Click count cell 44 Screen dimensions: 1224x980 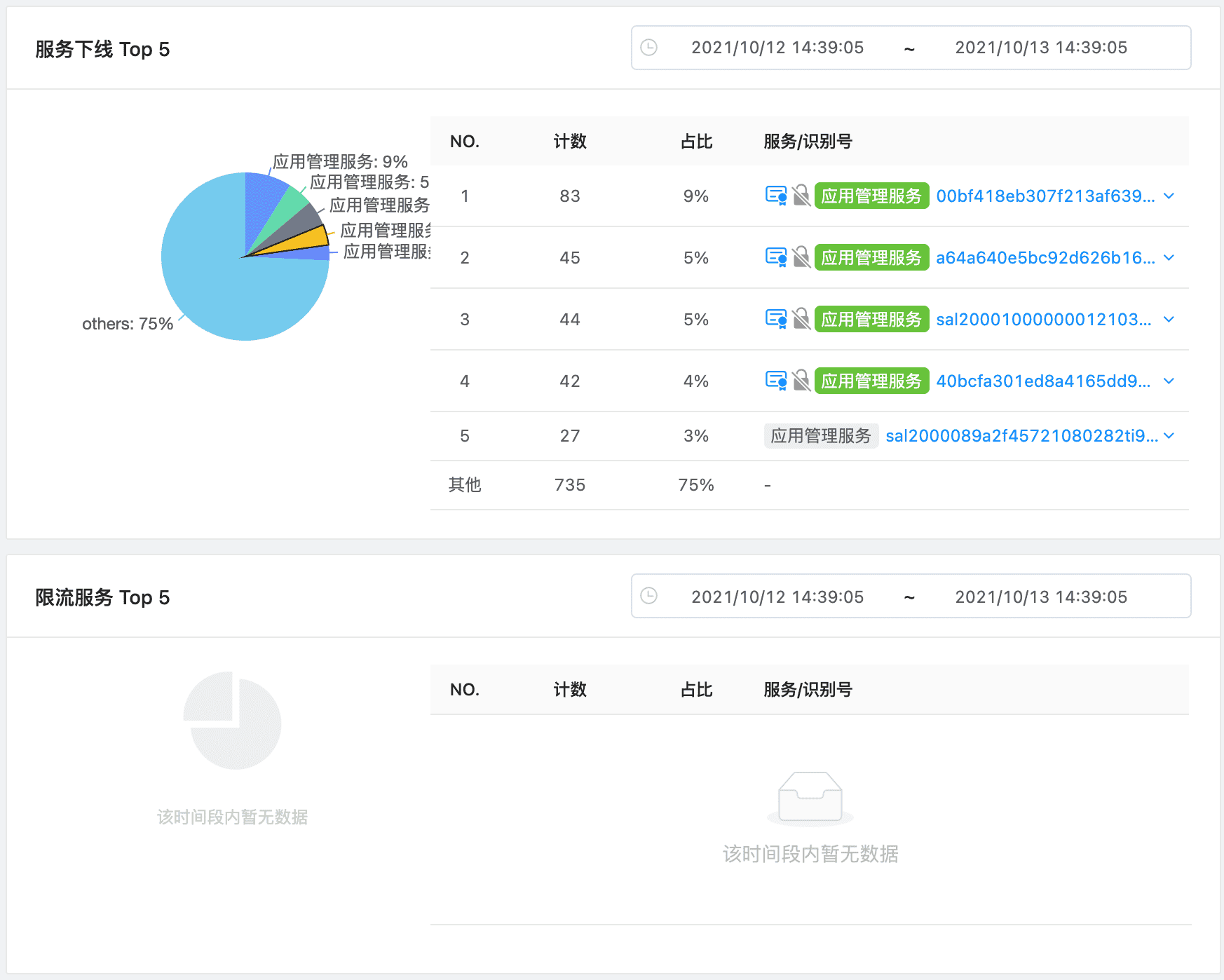(x=570, y=320)
